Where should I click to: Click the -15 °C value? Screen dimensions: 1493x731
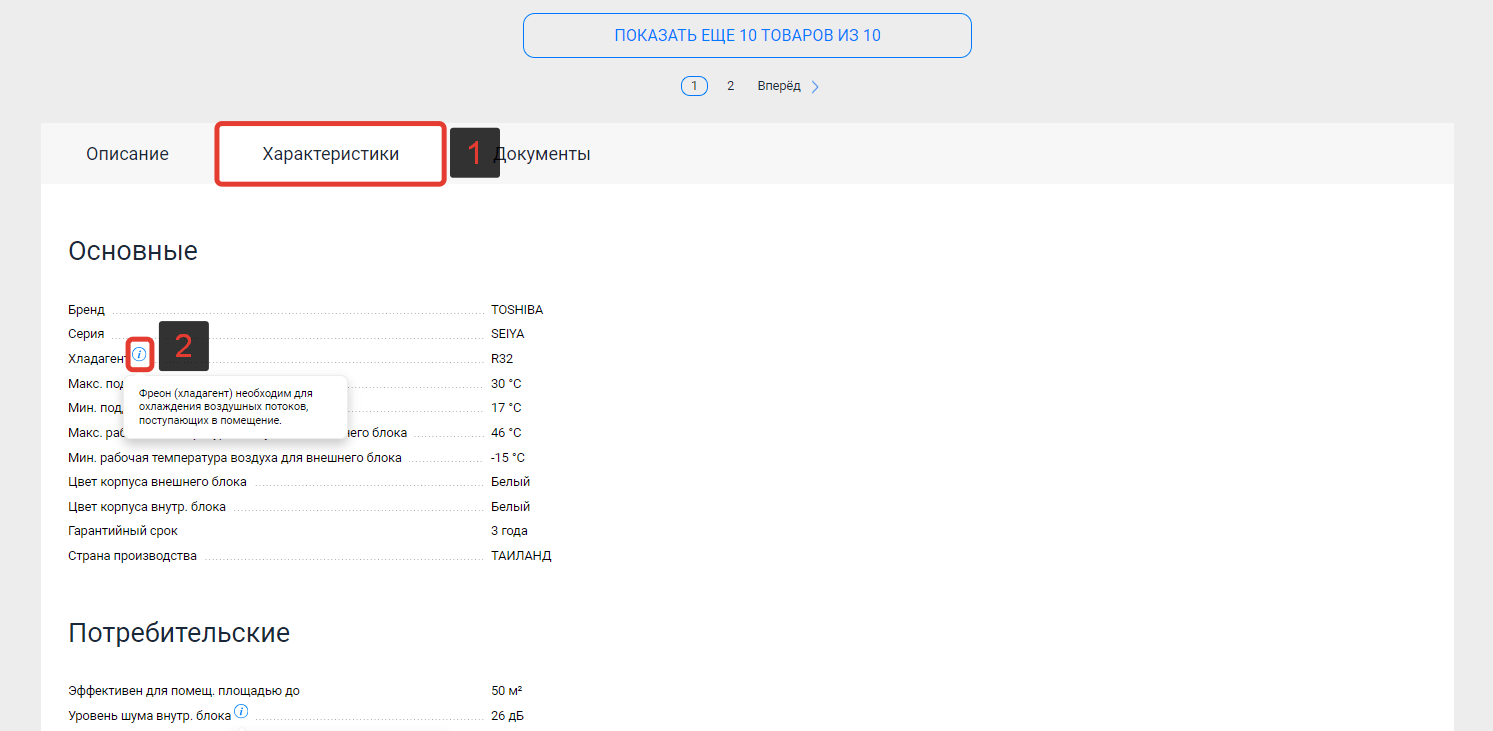pyautogui.click(x=508, y=458)
